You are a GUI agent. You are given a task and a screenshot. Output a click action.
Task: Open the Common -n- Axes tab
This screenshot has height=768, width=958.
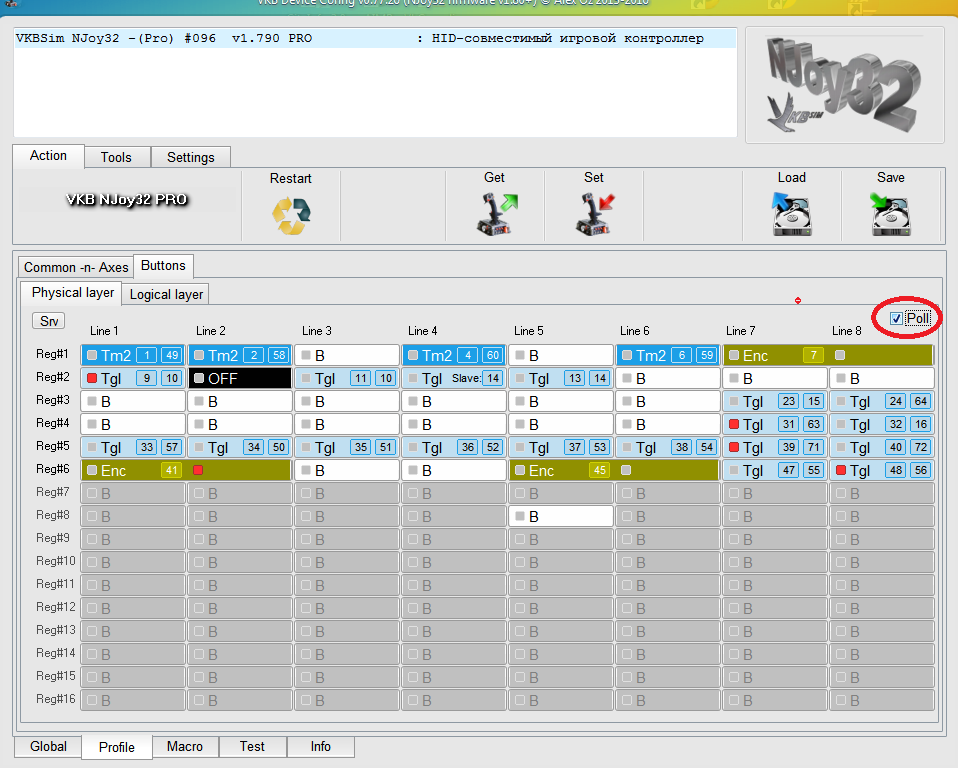(x=76, y=268)
